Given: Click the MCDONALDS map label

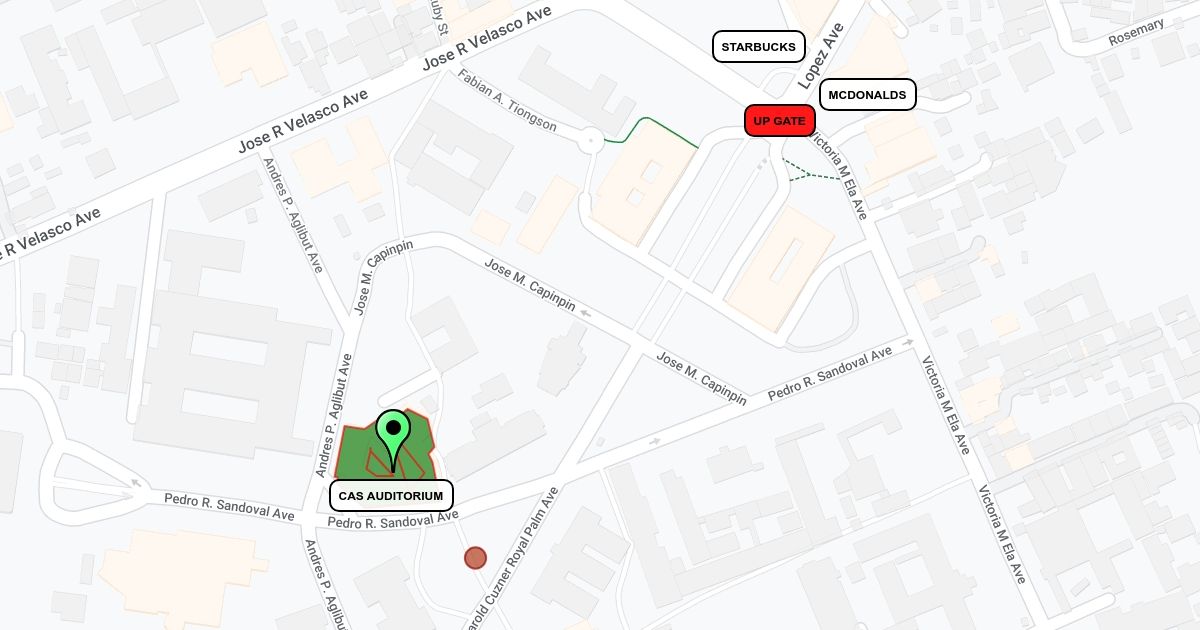Looking at the screenshot, I should point(868,95).
